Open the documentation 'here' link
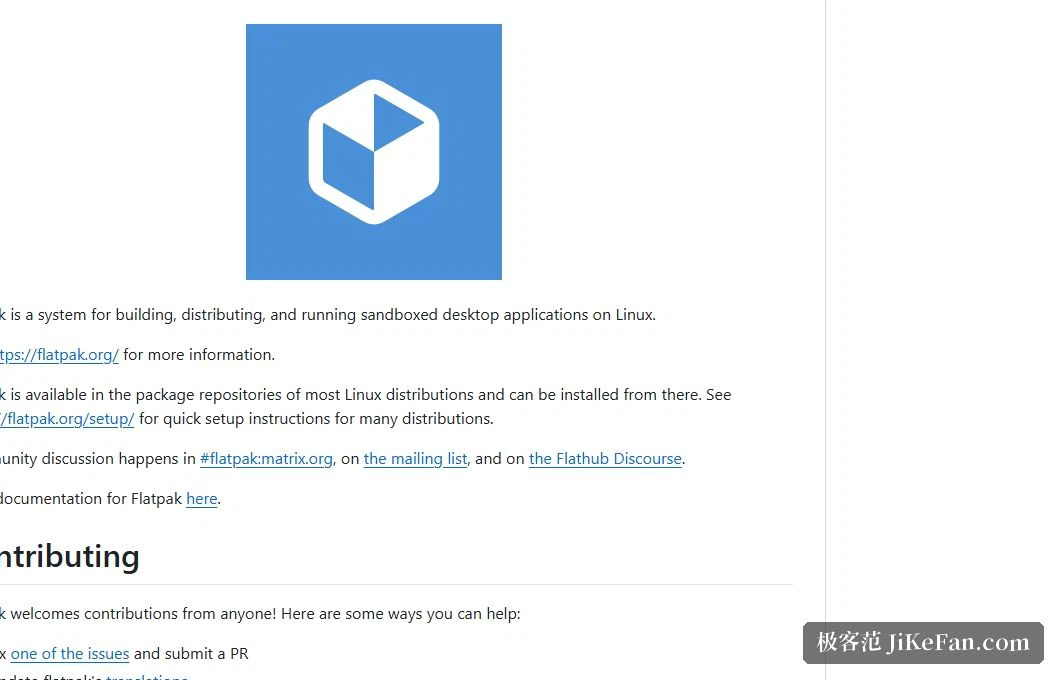The image size is (1060, 680). (201, 499)
